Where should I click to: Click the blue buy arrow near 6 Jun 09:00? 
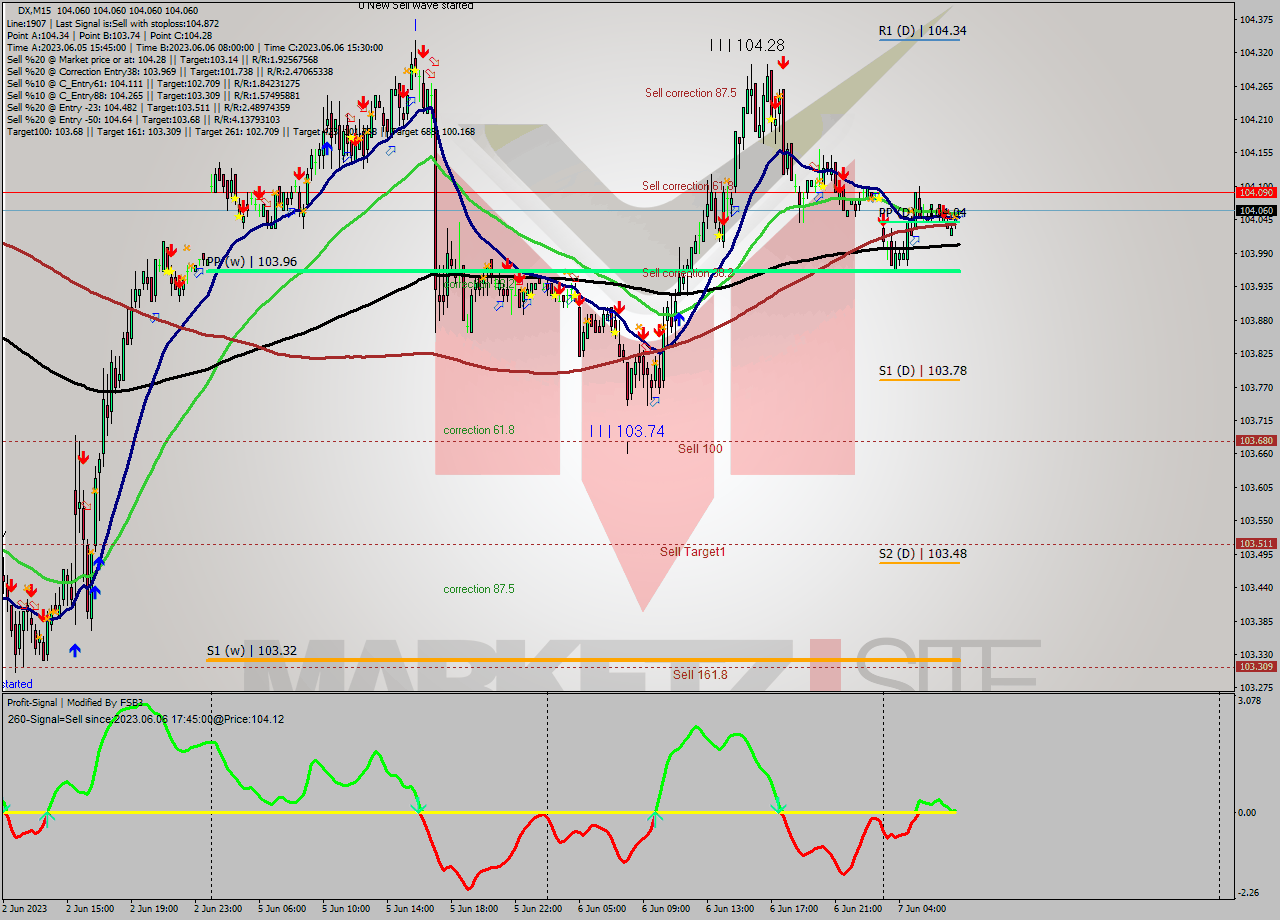[678, 319]
